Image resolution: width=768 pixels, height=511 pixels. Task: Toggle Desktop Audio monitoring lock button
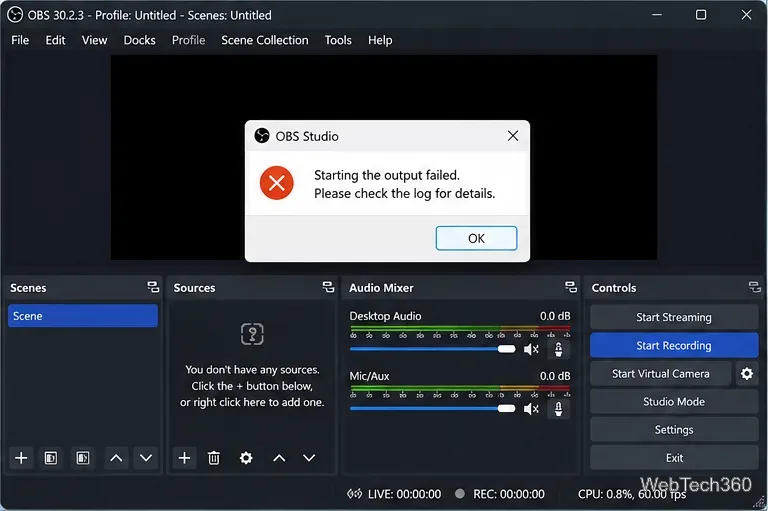click(558, 349)
